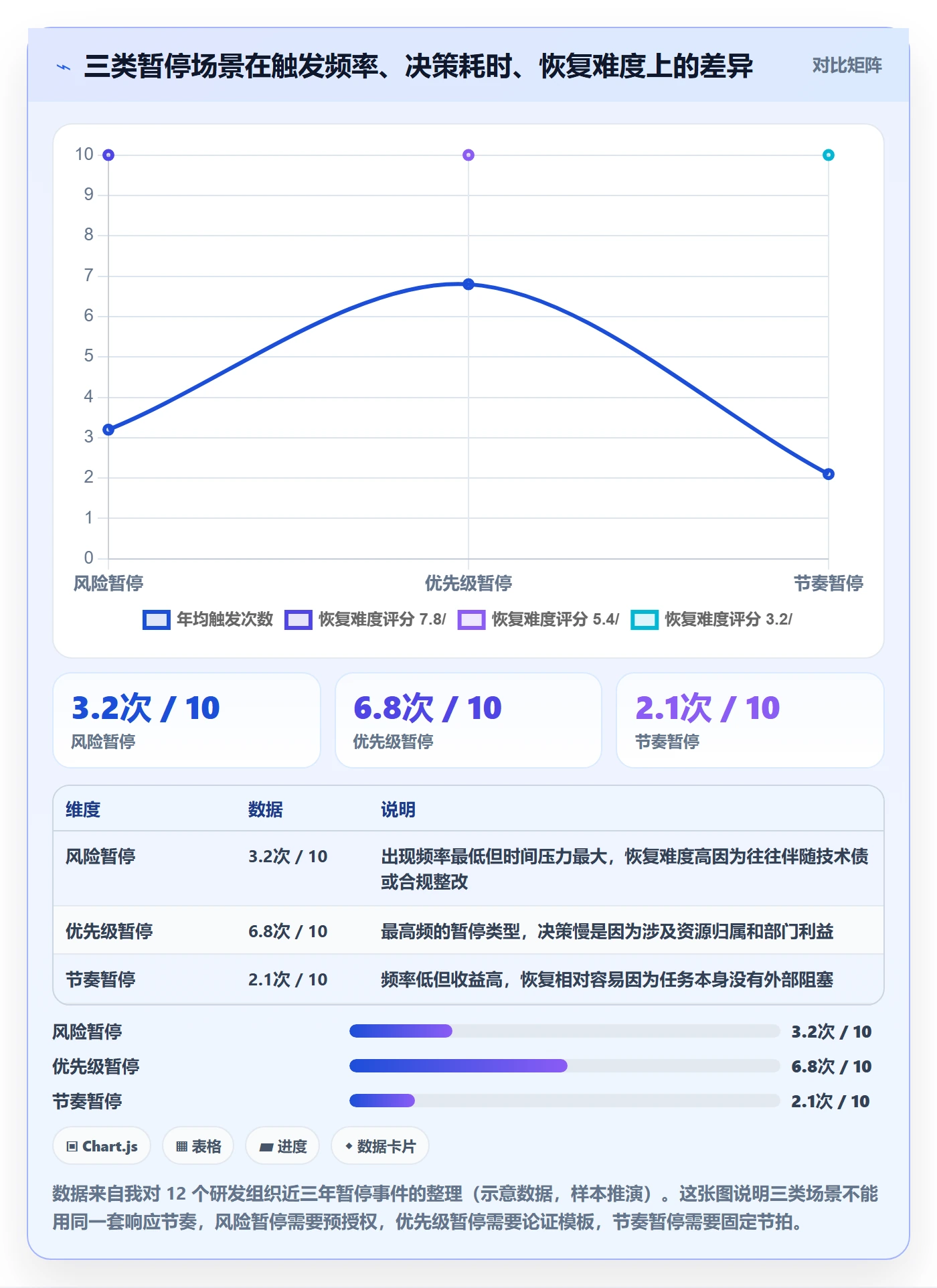Select the 进度 chip
The height and width of the screenshot is (1288, 937).
pos(282,1146)
